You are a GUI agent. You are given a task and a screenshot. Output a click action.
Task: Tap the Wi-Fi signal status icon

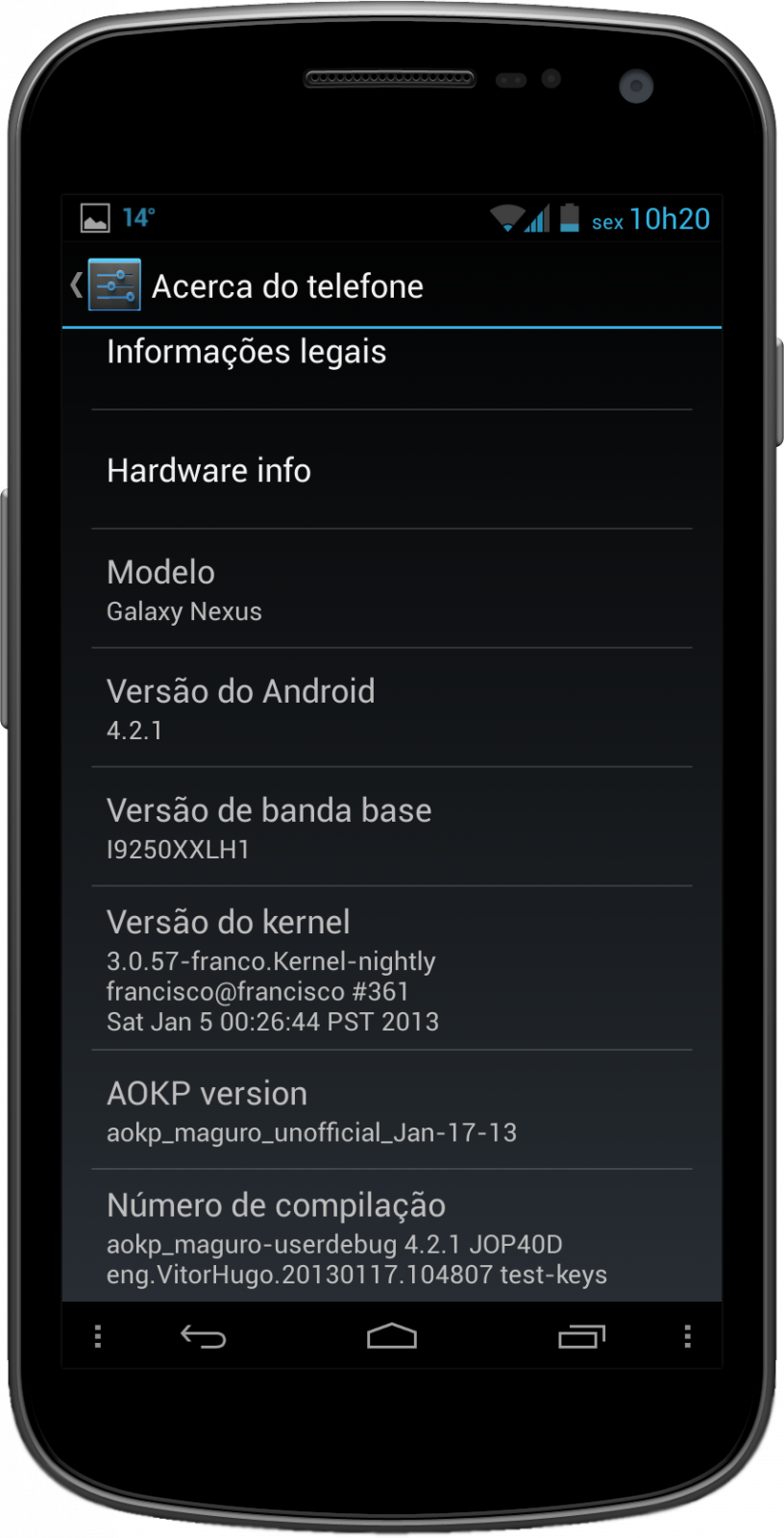point(506,218)
